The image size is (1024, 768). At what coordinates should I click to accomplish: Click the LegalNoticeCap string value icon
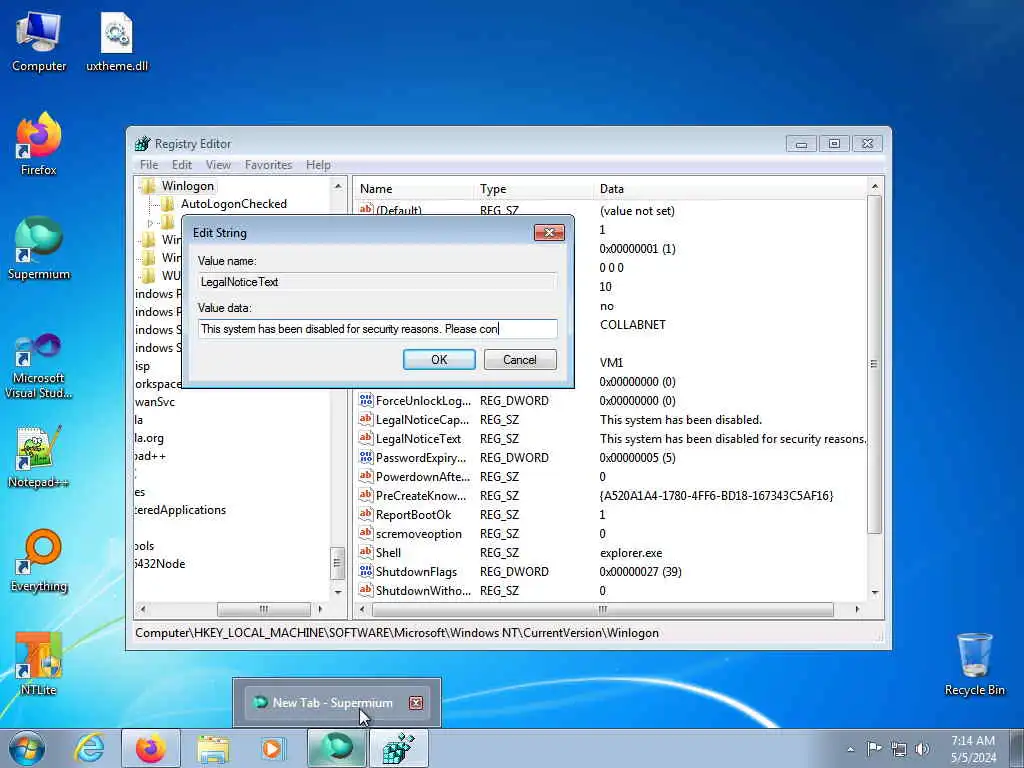[366, 419]
